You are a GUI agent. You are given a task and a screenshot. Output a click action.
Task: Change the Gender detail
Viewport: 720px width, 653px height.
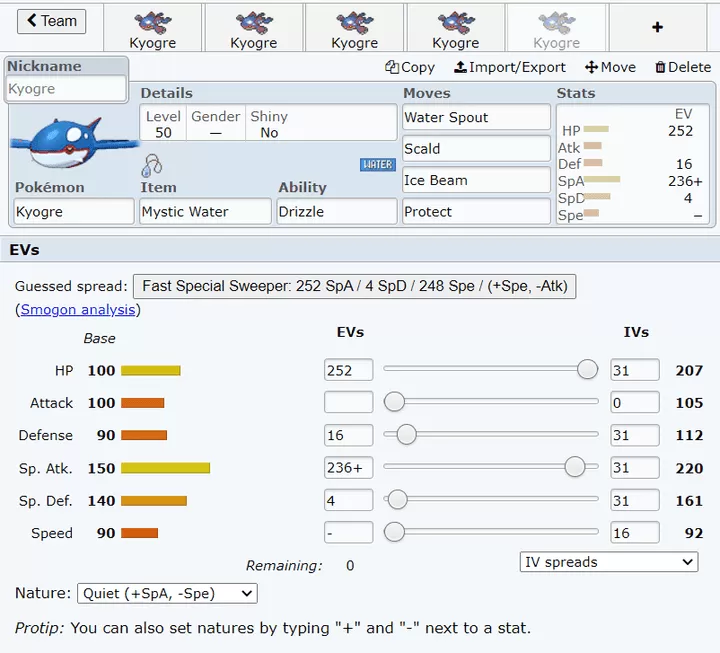tap(215, 124)
